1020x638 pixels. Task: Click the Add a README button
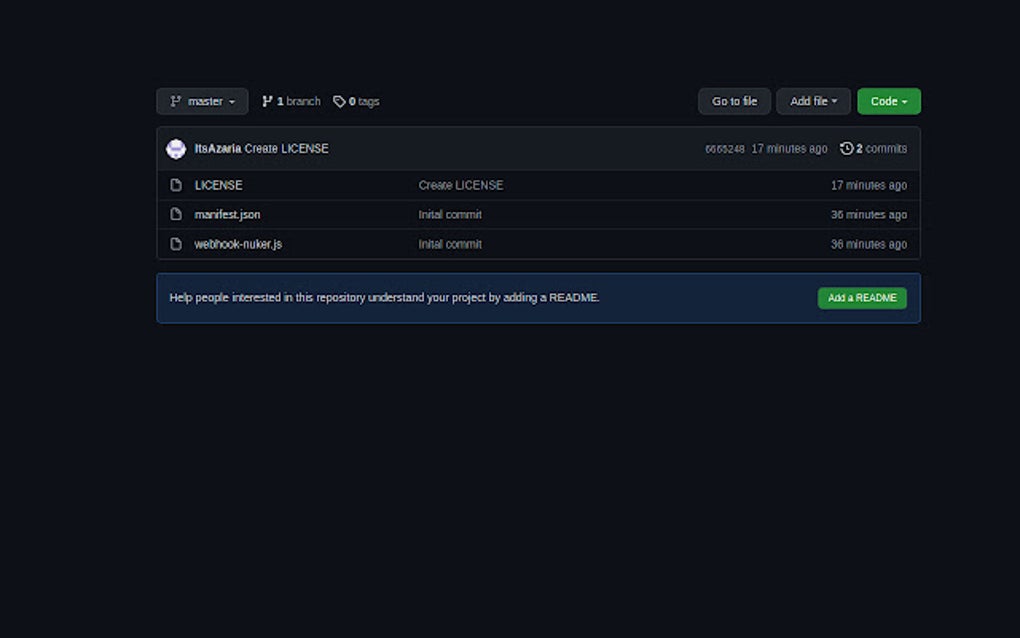tap(862, 298)
